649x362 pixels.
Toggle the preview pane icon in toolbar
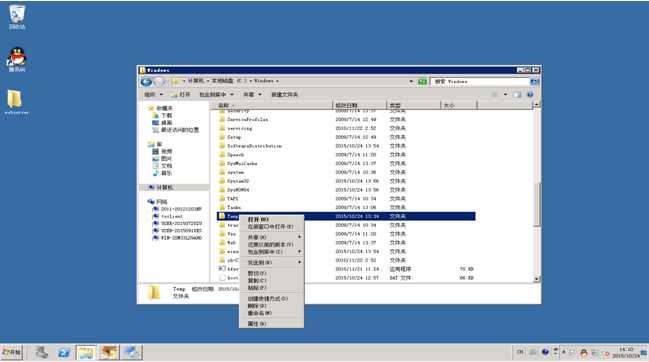[517, 95]
